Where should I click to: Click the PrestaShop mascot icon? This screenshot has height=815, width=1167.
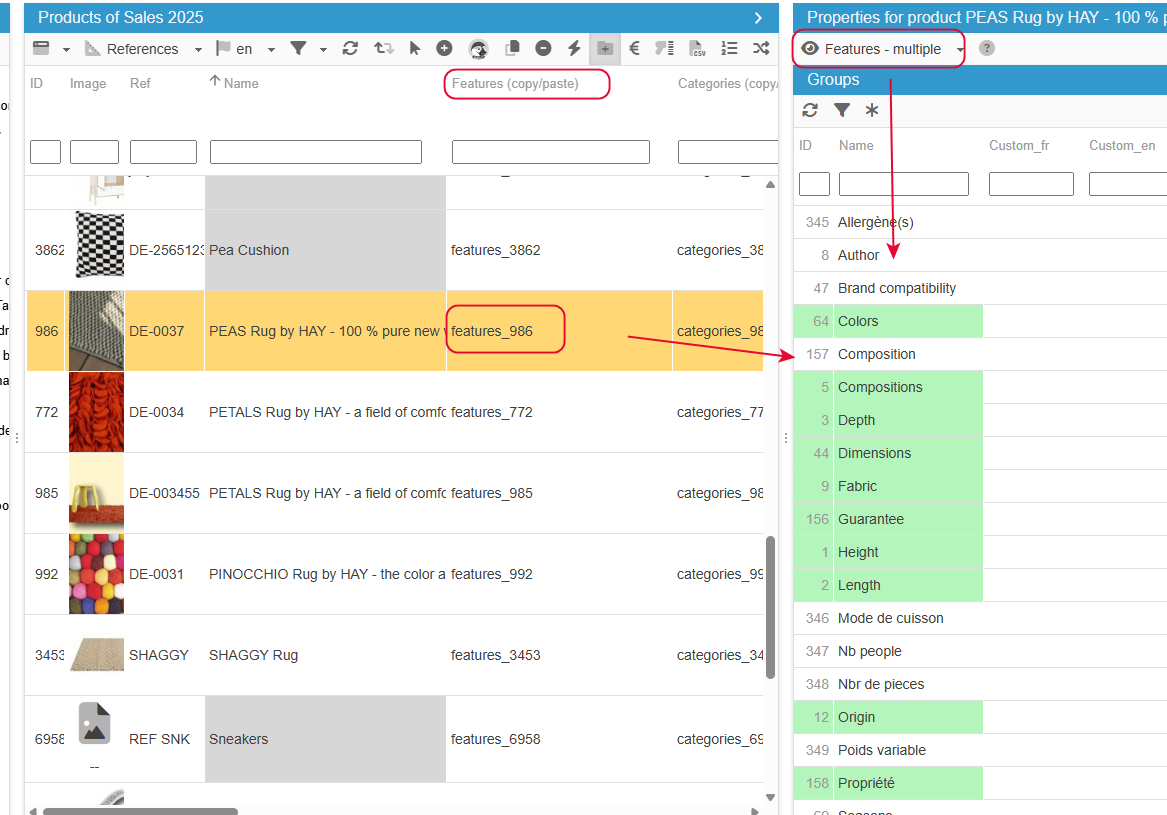point(478,49)
